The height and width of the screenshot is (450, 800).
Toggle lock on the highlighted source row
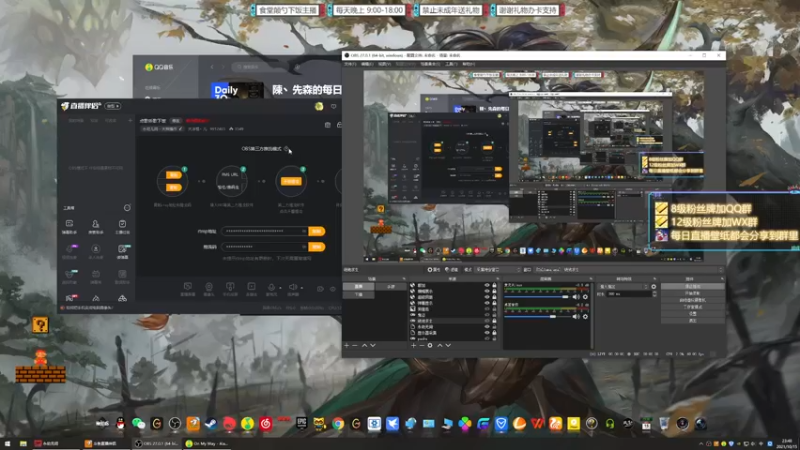coord(494,320)
